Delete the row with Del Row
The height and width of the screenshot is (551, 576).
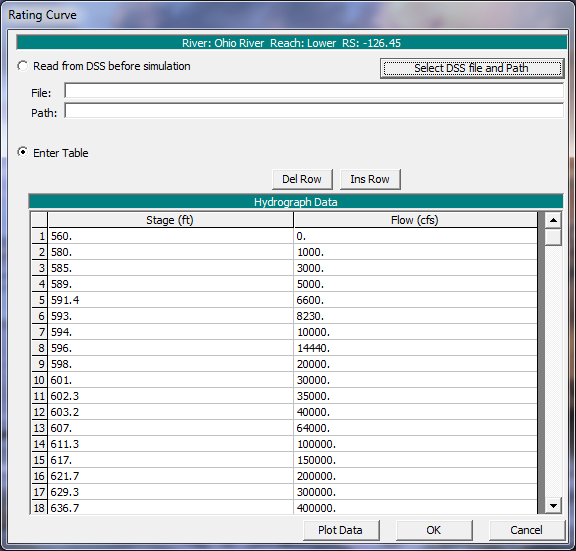302,179
